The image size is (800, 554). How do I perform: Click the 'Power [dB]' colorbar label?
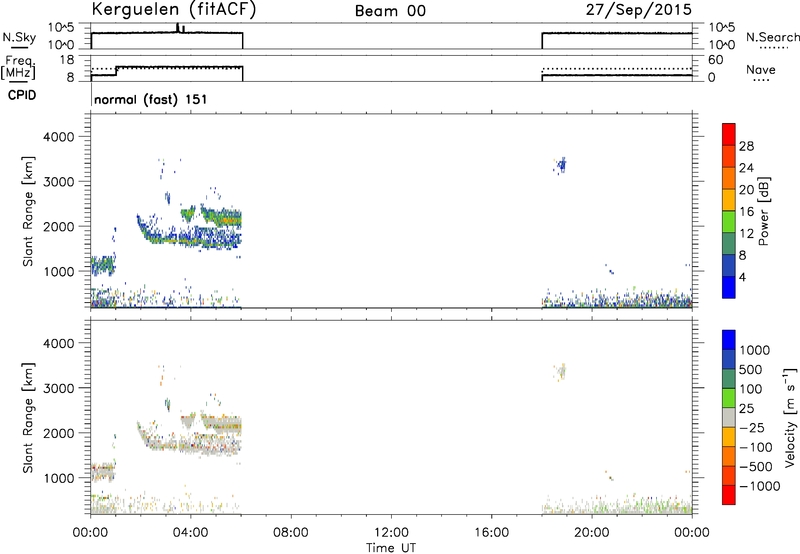763,211
